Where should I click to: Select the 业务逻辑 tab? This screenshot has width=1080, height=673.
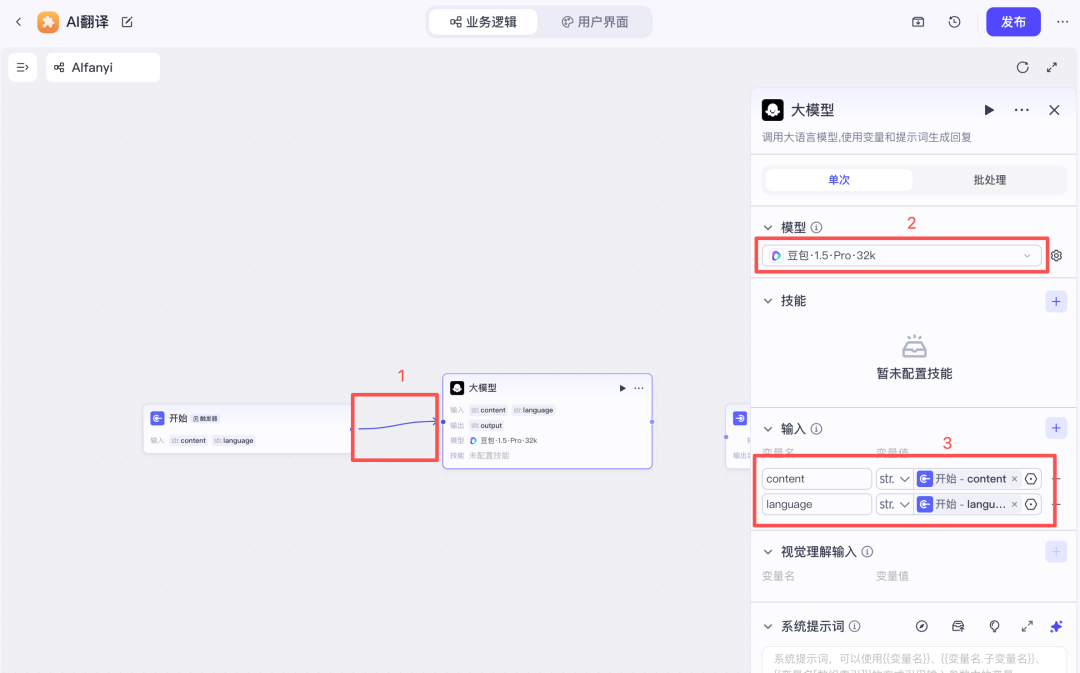[x=484, y=22]
